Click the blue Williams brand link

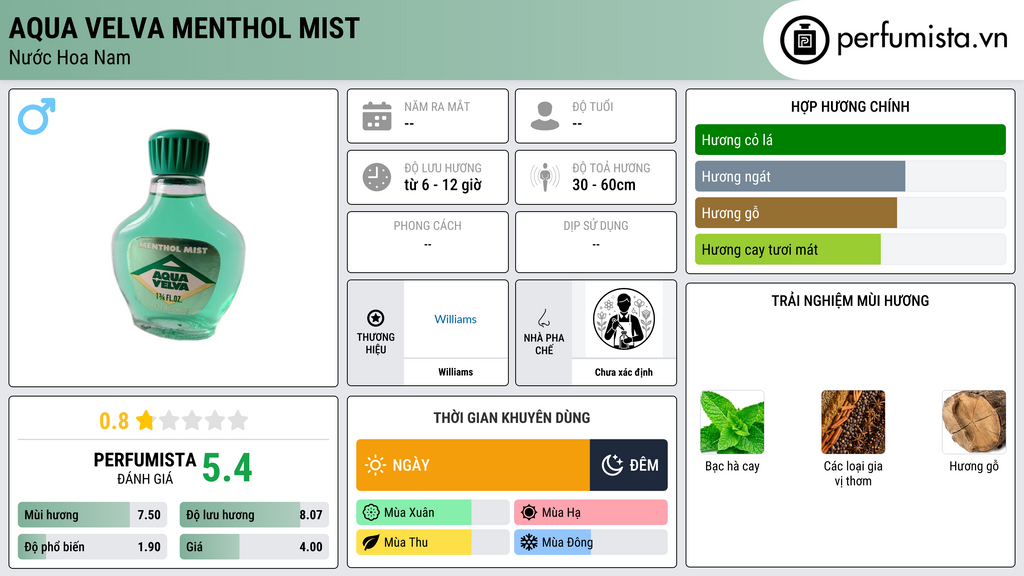[455, 319]
